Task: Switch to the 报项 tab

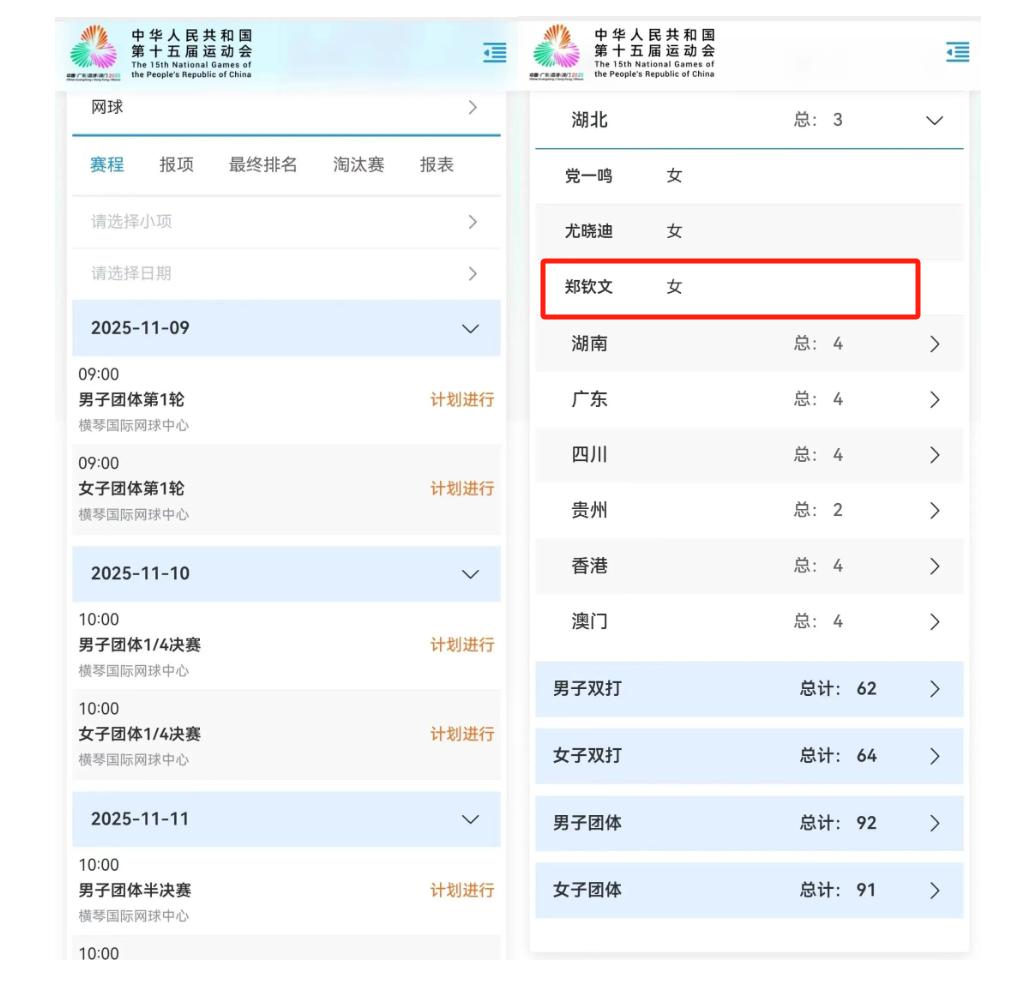Action: tap(177, 165)
